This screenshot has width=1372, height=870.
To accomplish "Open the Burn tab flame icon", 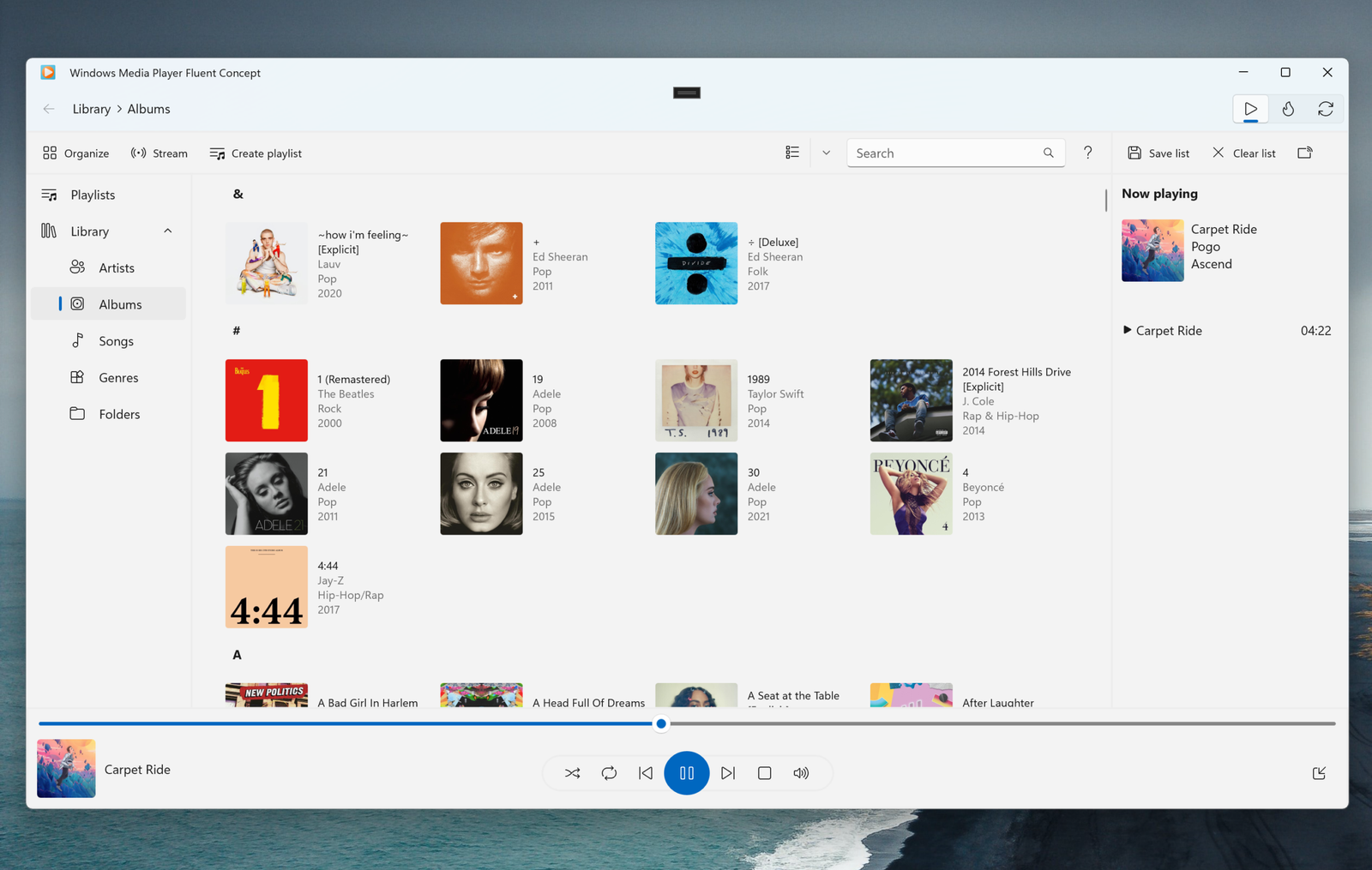I will click(1288, 109).
